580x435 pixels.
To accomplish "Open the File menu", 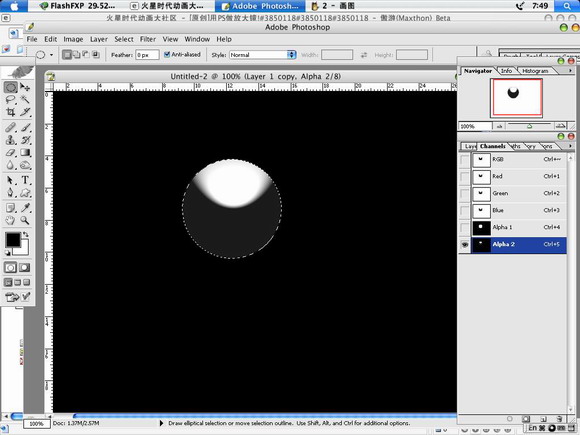I will pyautogui.click(x=32, y=39).
